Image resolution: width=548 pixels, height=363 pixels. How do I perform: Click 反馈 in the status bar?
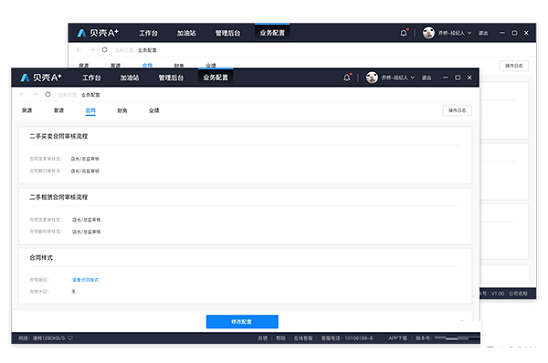pos(263,338)
